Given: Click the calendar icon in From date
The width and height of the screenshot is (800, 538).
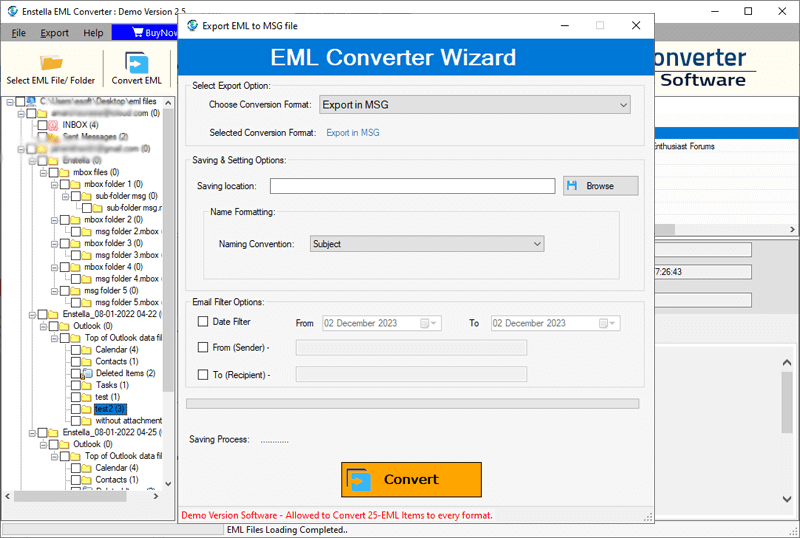Looking at the screenshot, I should [x=426, y=323].
